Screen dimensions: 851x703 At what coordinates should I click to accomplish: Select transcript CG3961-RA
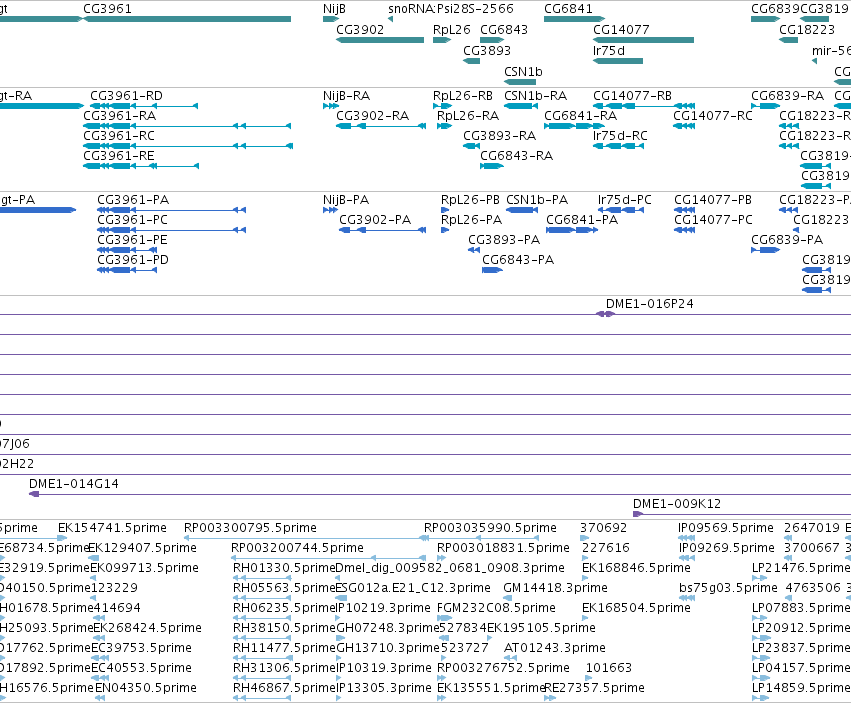click(x=119, y=116)
